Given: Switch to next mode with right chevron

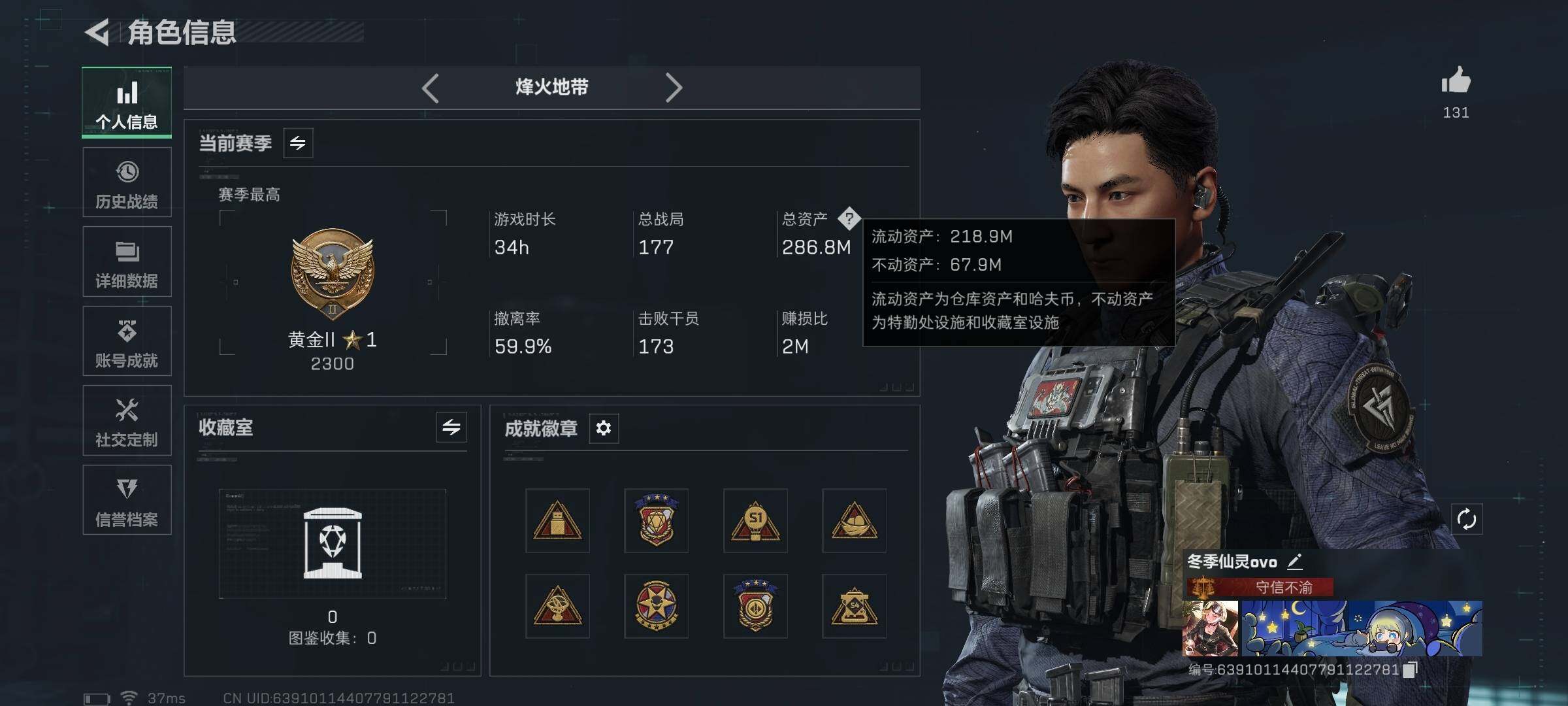Looking at the screenshot, I should click(x=674, y=88).
